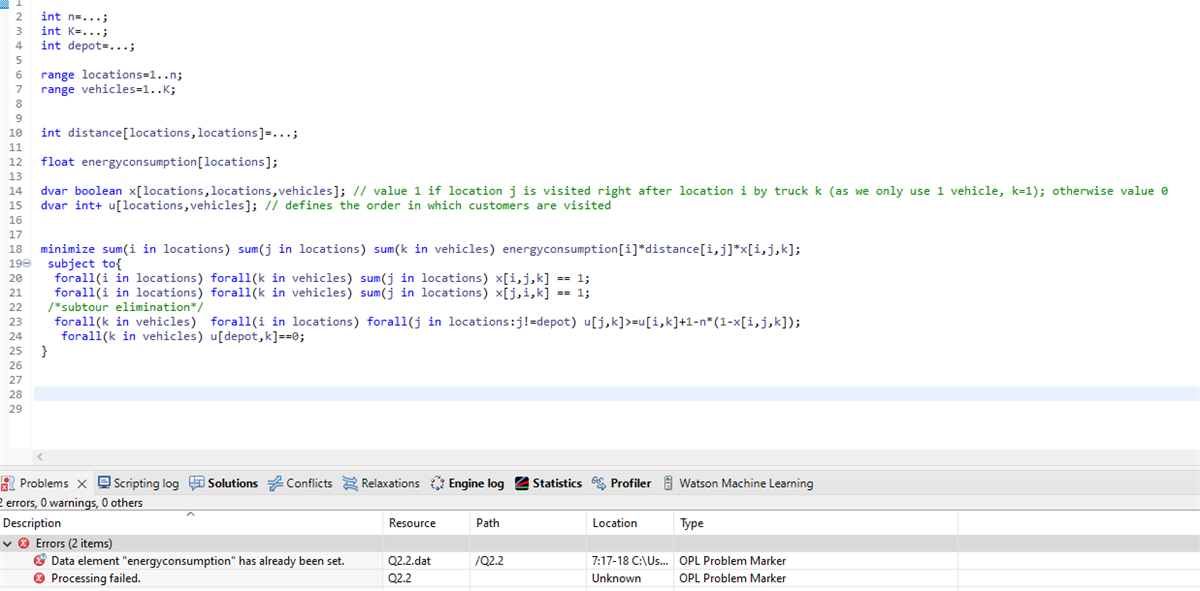This screenshot has width=1200, height=591.
Task: Open the Relaxations tab
Action: [x=381, y=483]
